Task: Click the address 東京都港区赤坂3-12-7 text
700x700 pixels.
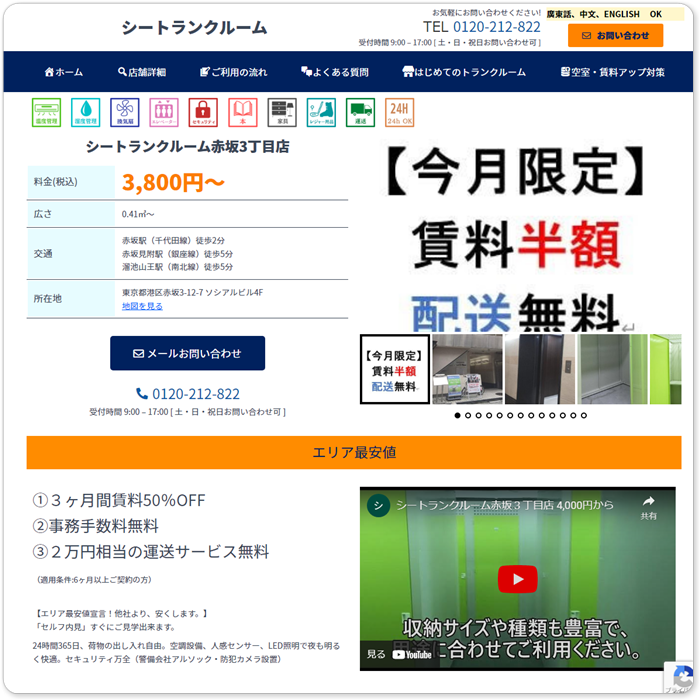Action: (192, 293)
